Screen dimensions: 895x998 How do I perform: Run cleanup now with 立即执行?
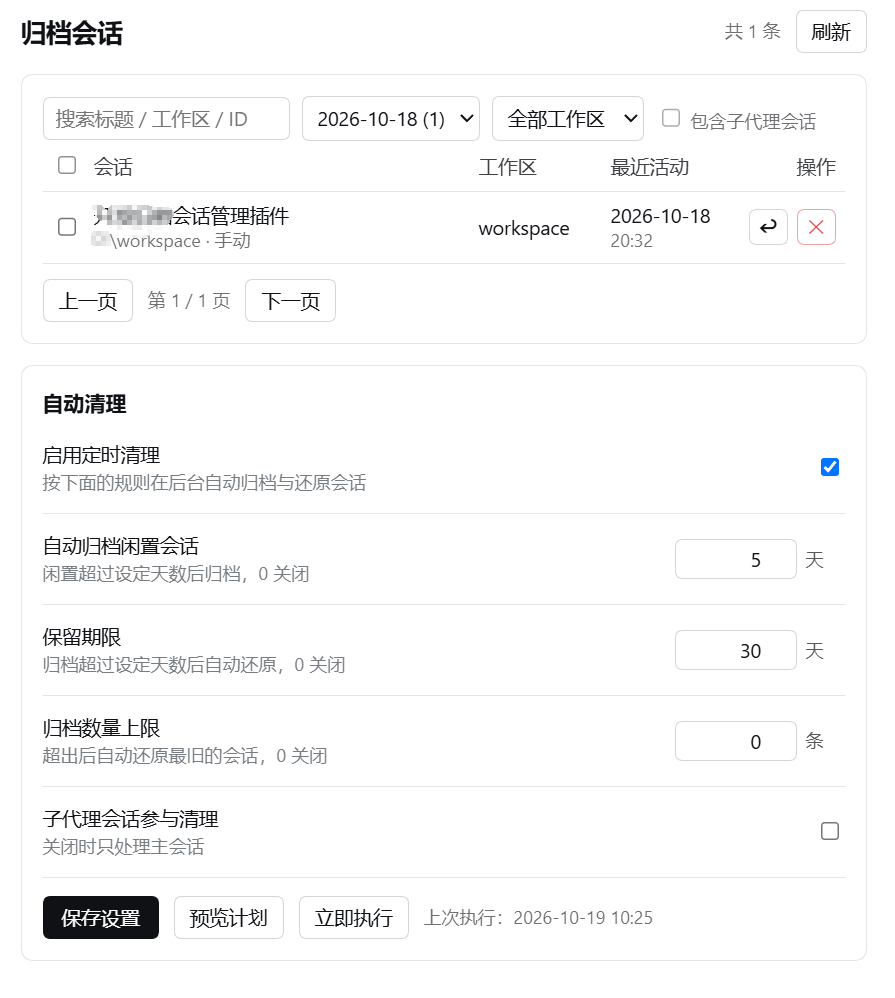click(354, 918)
